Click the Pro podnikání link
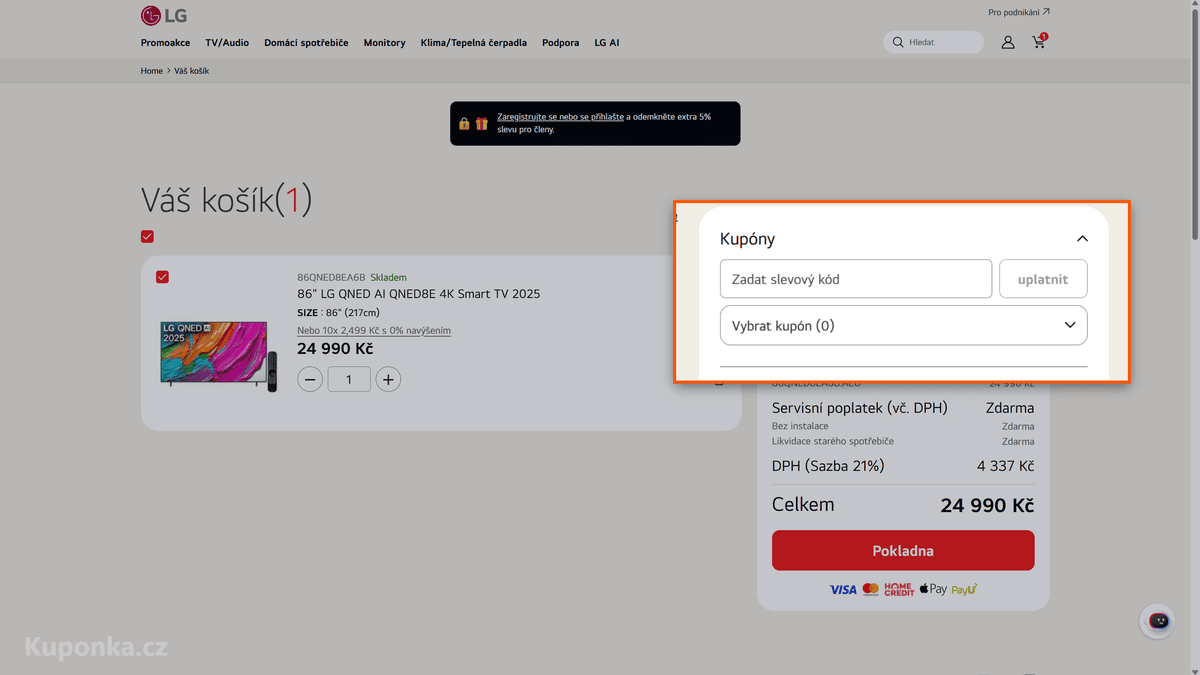 click(x=1018, y=13)
